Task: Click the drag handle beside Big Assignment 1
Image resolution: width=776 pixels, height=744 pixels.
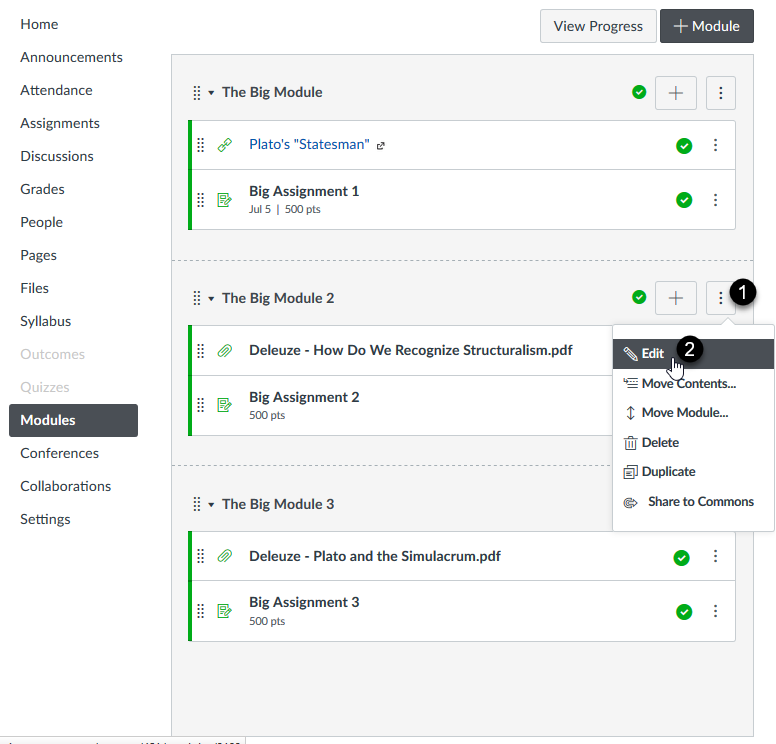Action: click(201, 200)
